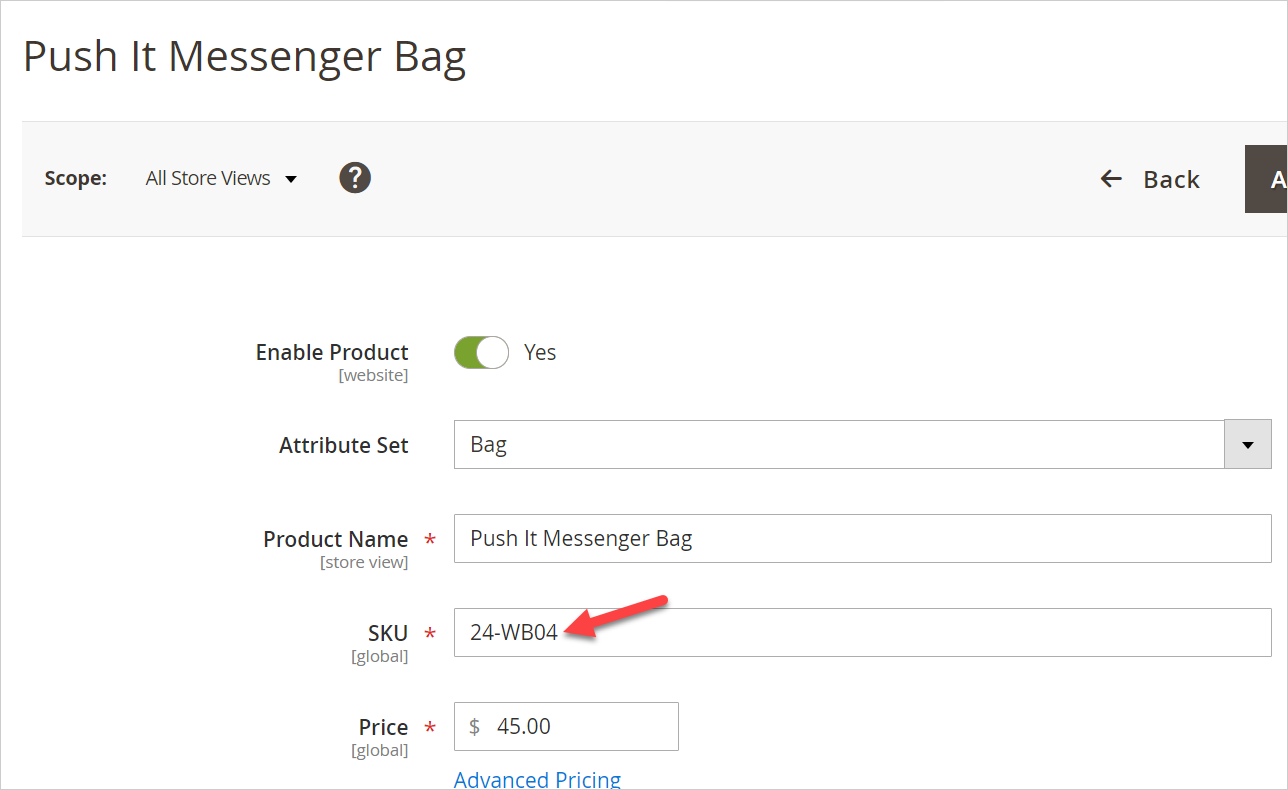
Task: Open the Advanced Pricing link
Action: pyautogui.click(x=537, y=778)
